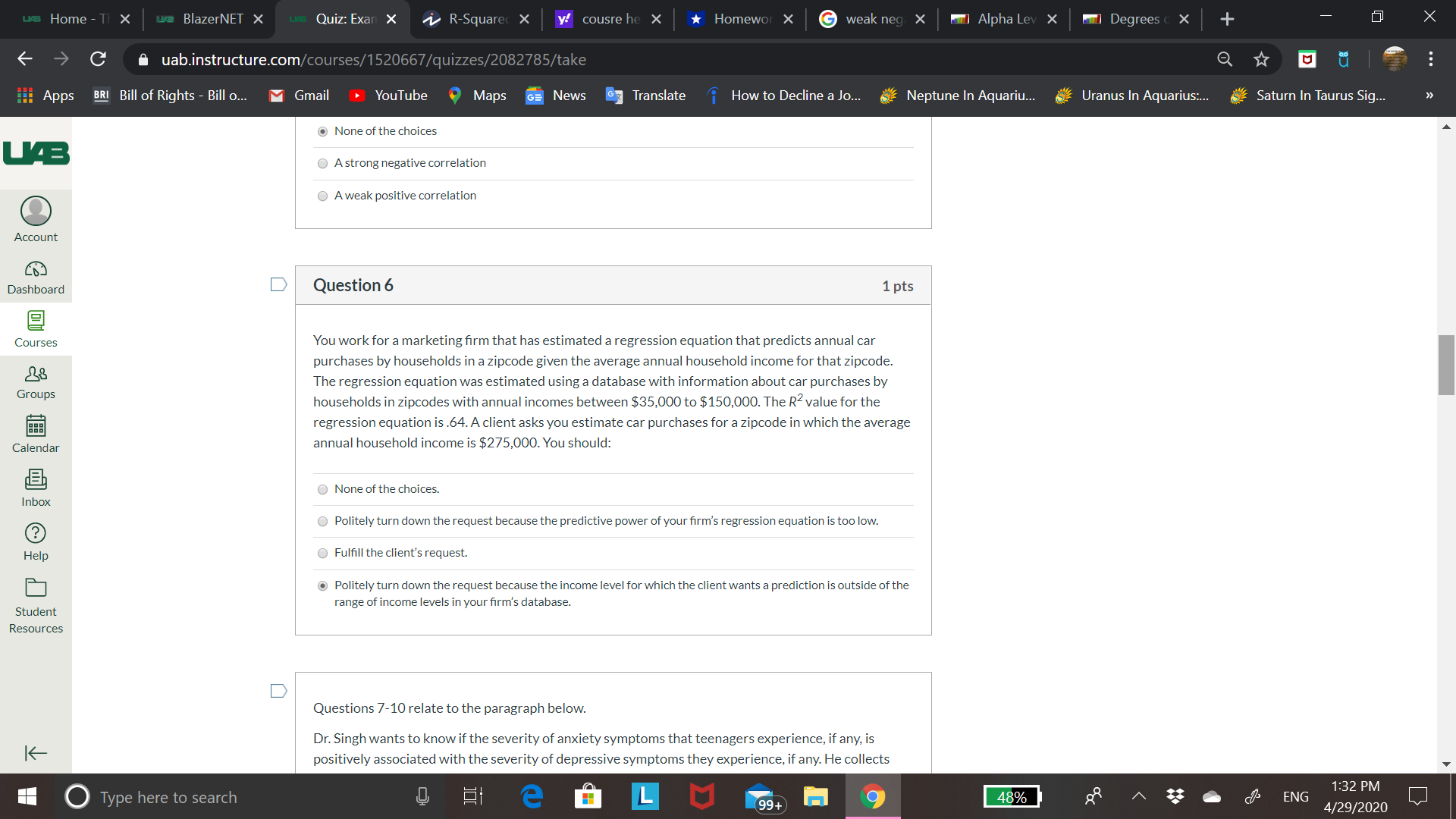Screen dimensions: 1456x819
Task: Open Chrome's three-dot menu
Action: (x=1430, y=59)
